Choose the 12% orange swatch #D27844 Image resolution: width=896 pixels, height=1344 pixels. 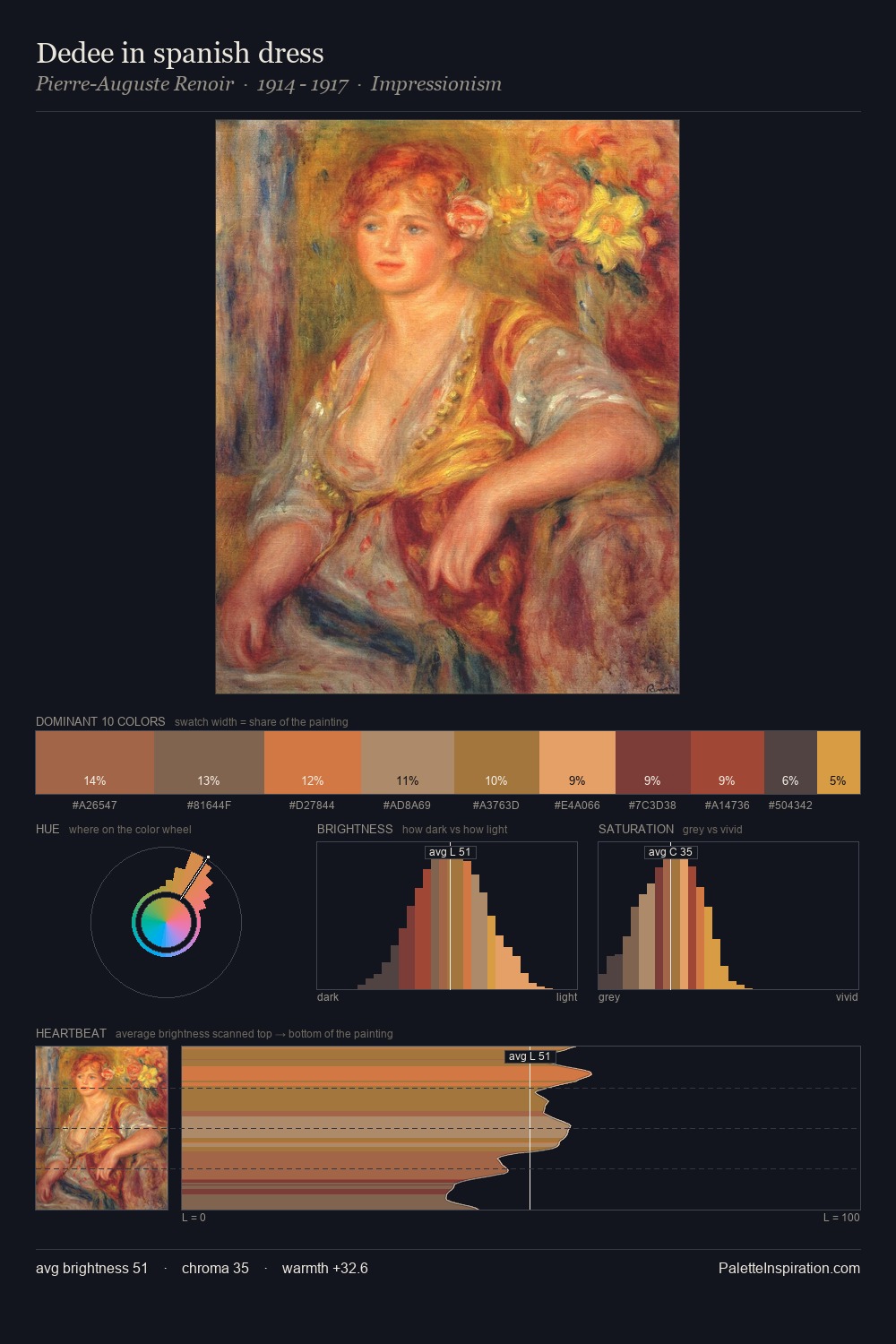pyautogui.click(x=313, y=762)
